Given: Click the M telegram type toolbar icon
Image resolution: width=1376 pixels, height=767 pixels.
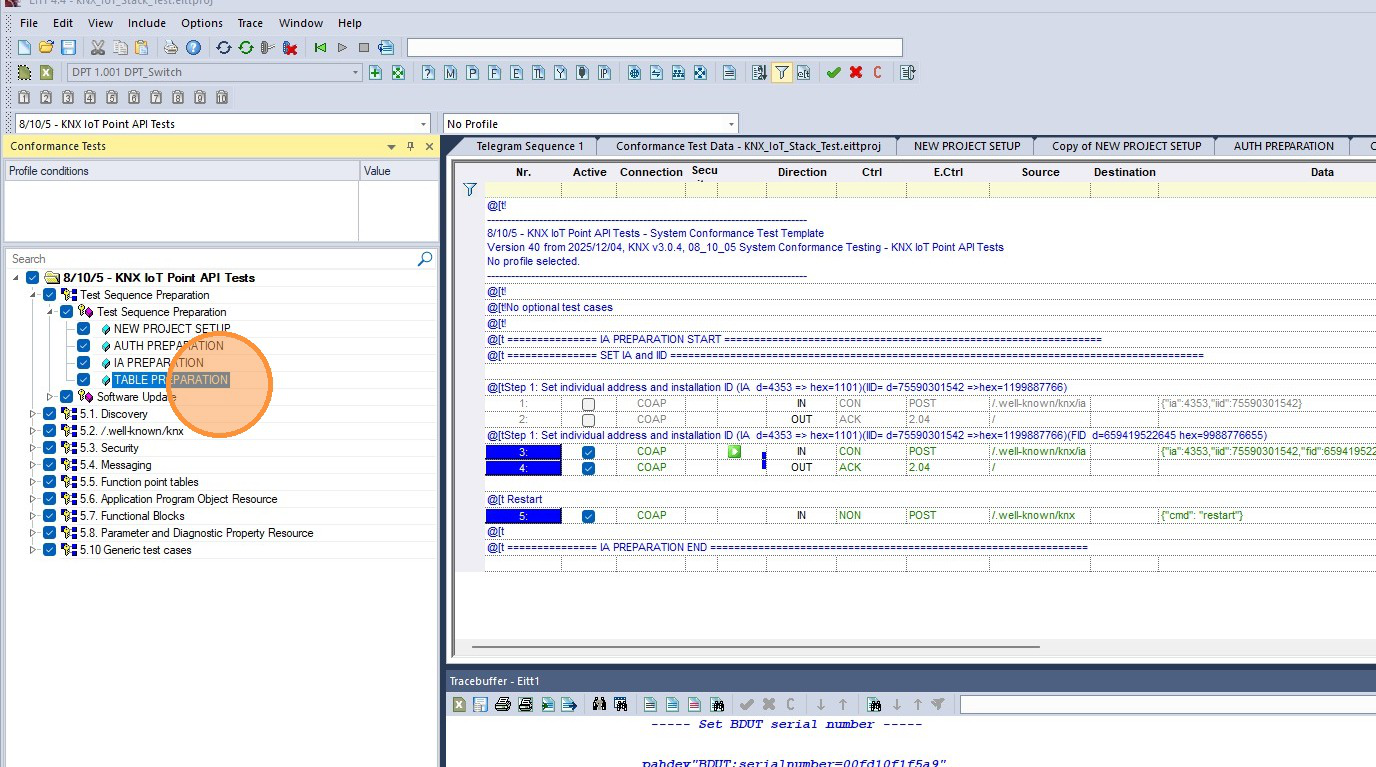Looking at the screenshot, I should pyautogui.click(x=450, y=72).
